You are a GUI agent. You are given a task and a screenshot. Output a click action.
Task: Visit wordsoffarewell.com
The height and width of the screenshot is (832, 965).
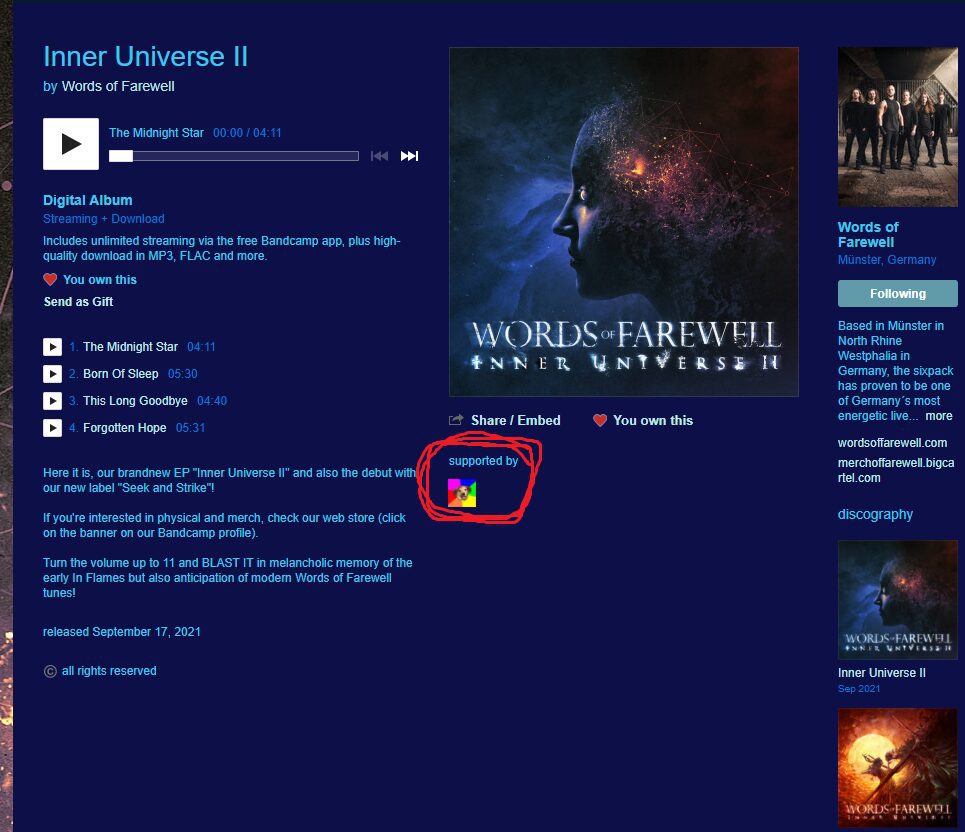click(x=892, y=443)
